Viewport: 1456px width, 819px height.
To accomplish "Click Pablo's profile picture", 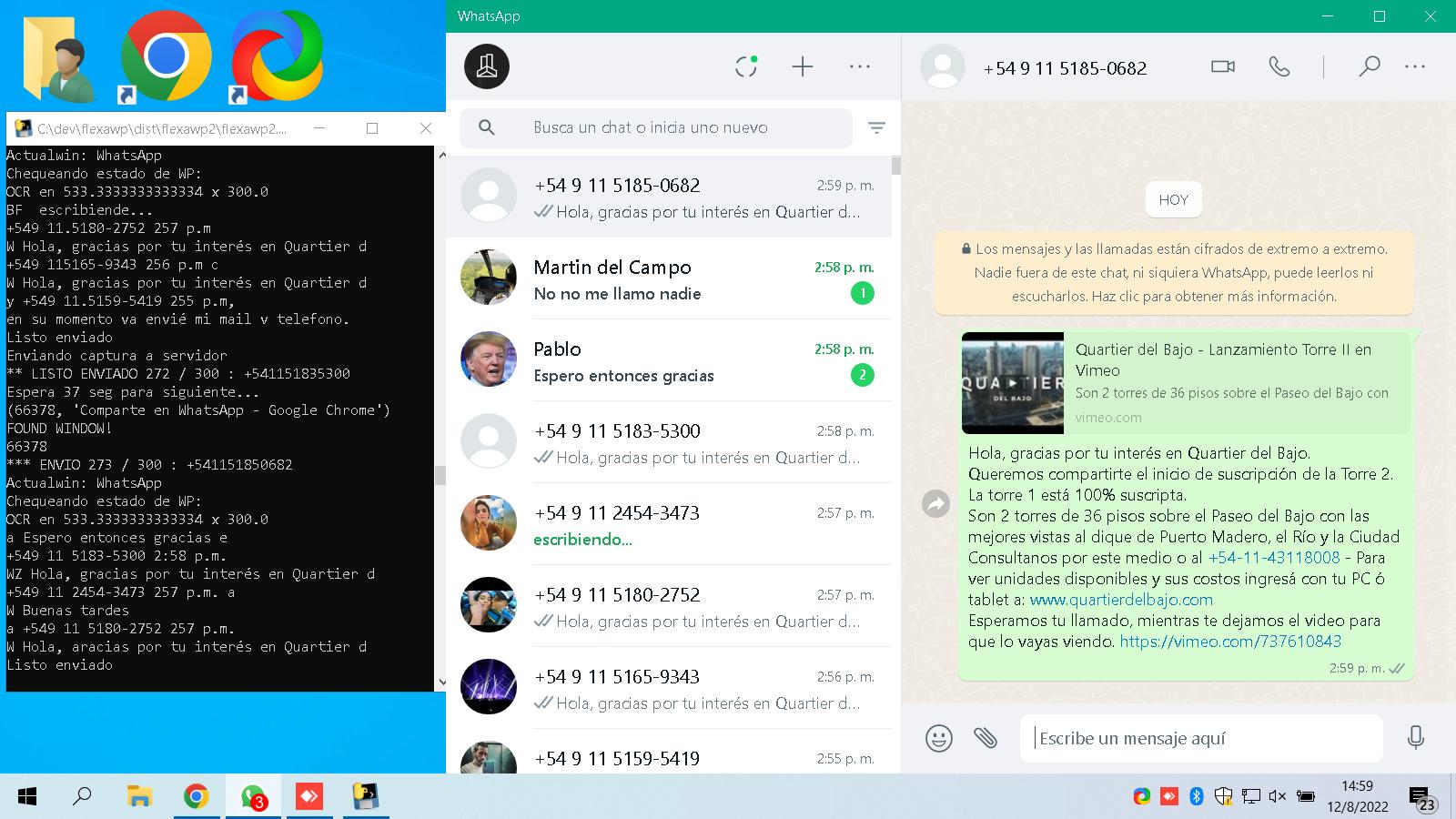I will pyautogui.click(x=489, y=359).
